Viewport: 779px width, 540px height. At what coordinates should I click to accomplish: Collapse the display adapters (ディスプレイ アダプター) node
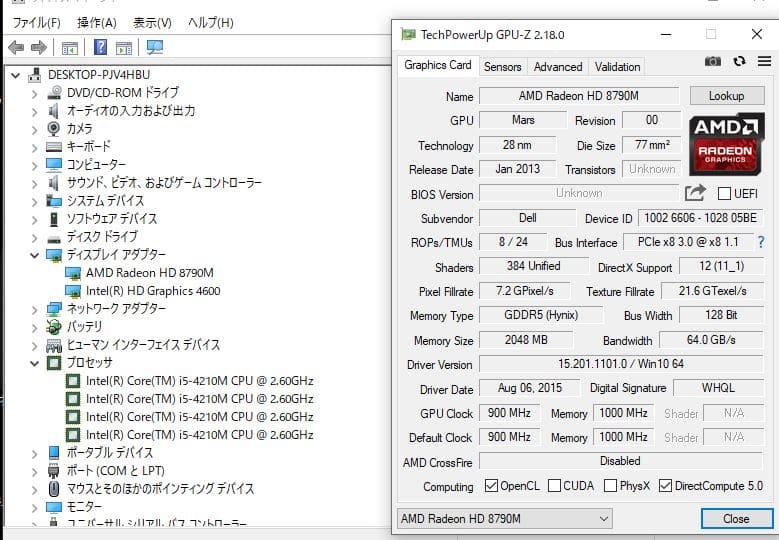pyautogui.click(x=34, y=255)
